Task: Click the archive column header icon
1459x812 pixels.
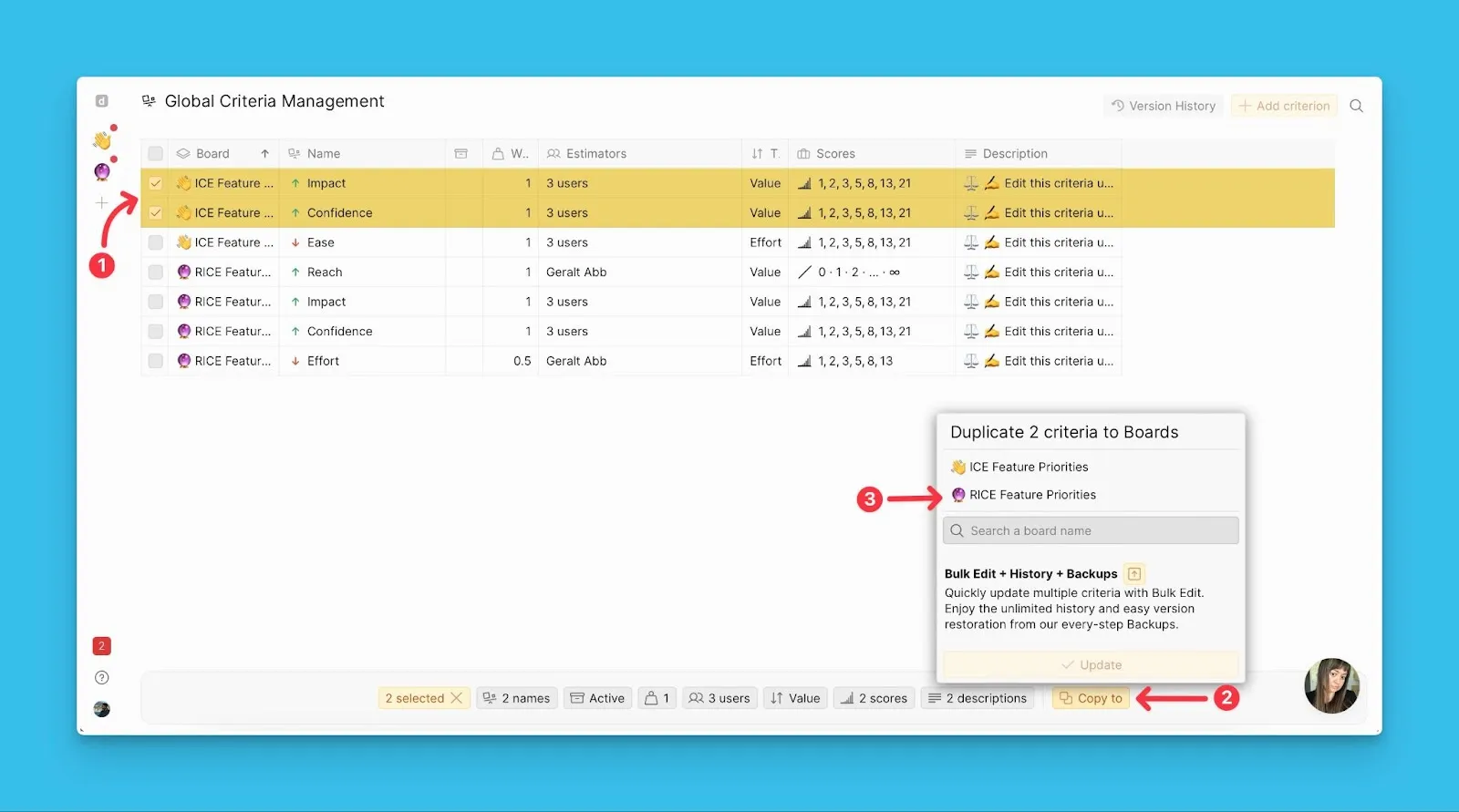Action: (x=461, y=154)
